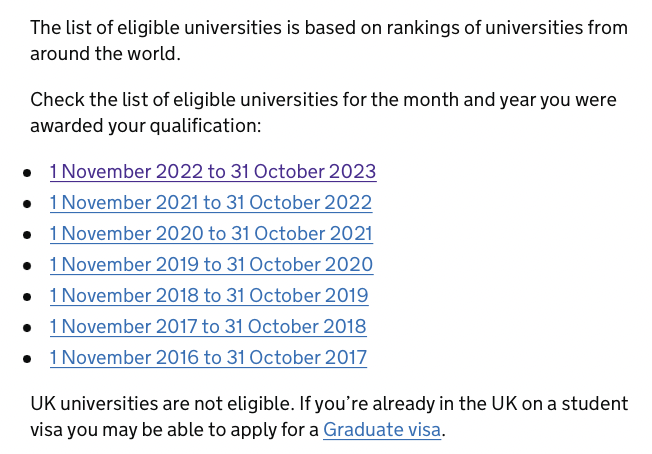
Task: Click the bullet beside the 2019 to 2020 link
Action: 27,266
